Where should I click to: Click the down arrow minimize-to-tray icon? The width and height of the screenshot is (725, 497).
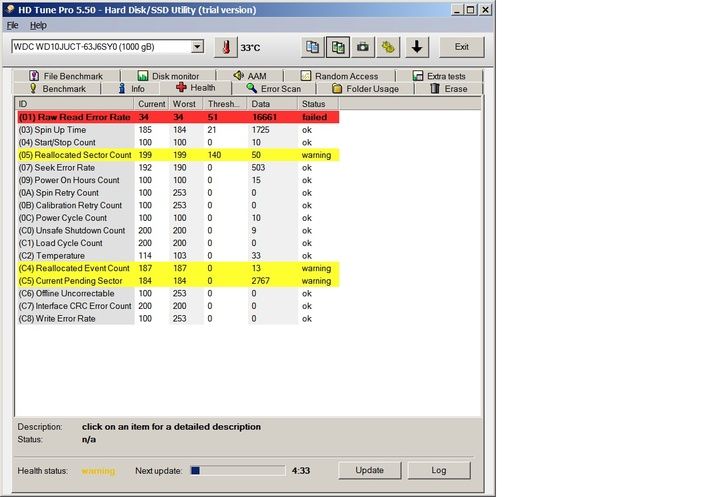417,47
